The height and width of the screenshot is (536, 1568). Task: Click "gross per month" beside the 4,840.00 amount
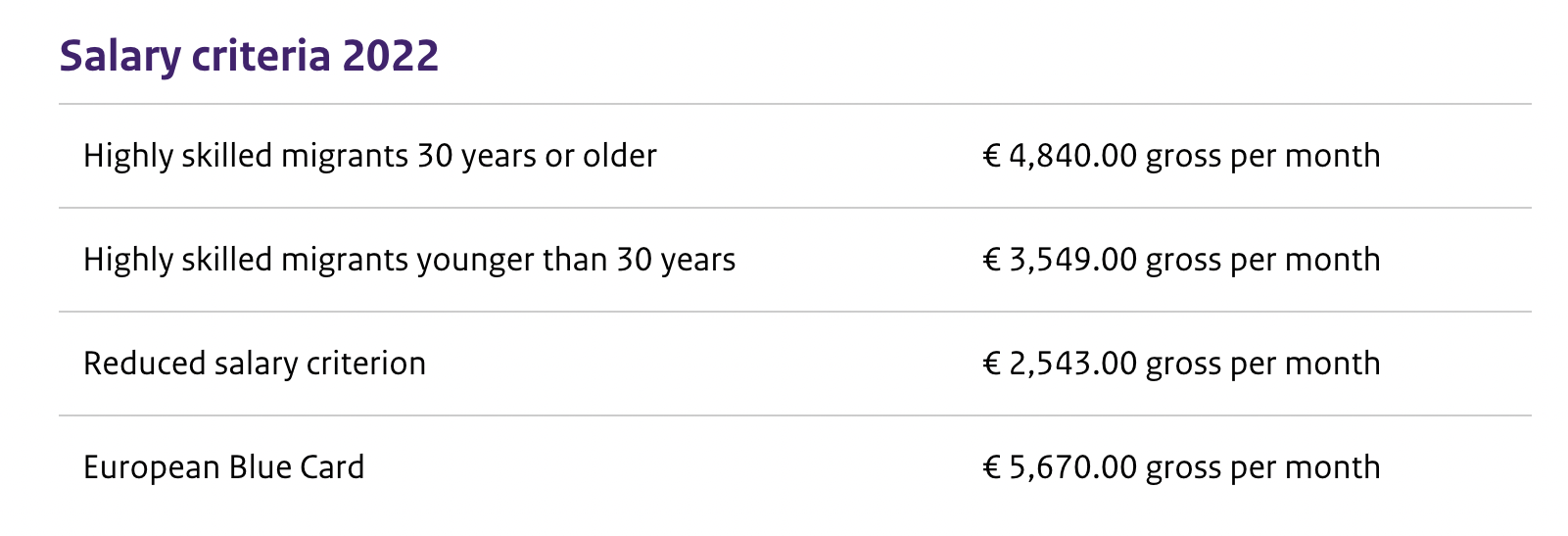(x=1262, y=158)
